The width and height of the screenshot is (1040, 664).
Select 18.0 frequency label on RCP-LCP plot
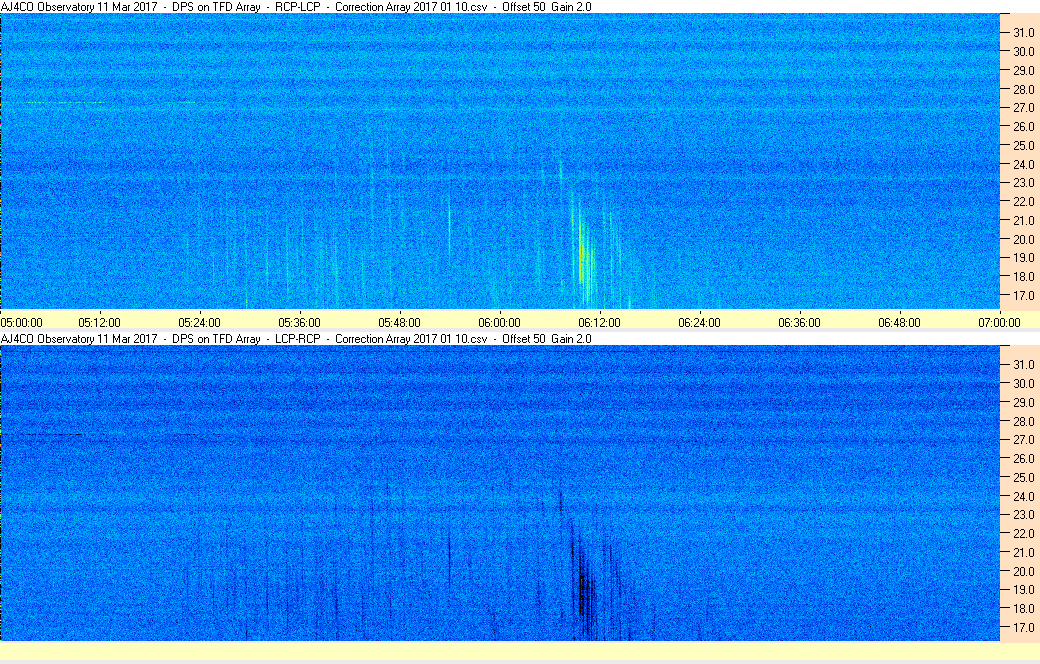tap(1023, 276)
